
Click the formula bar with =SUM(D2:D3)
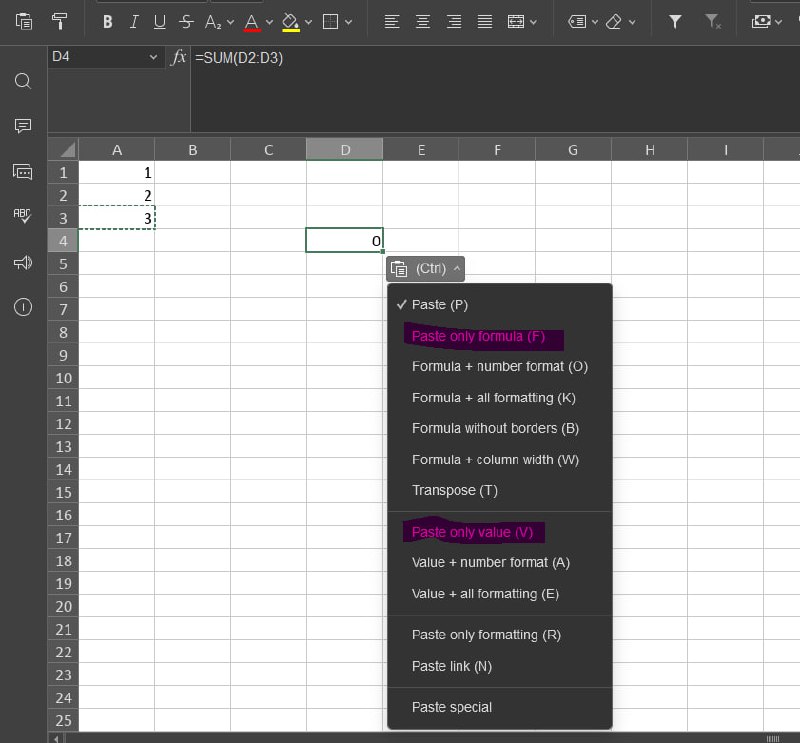[495, 89]
